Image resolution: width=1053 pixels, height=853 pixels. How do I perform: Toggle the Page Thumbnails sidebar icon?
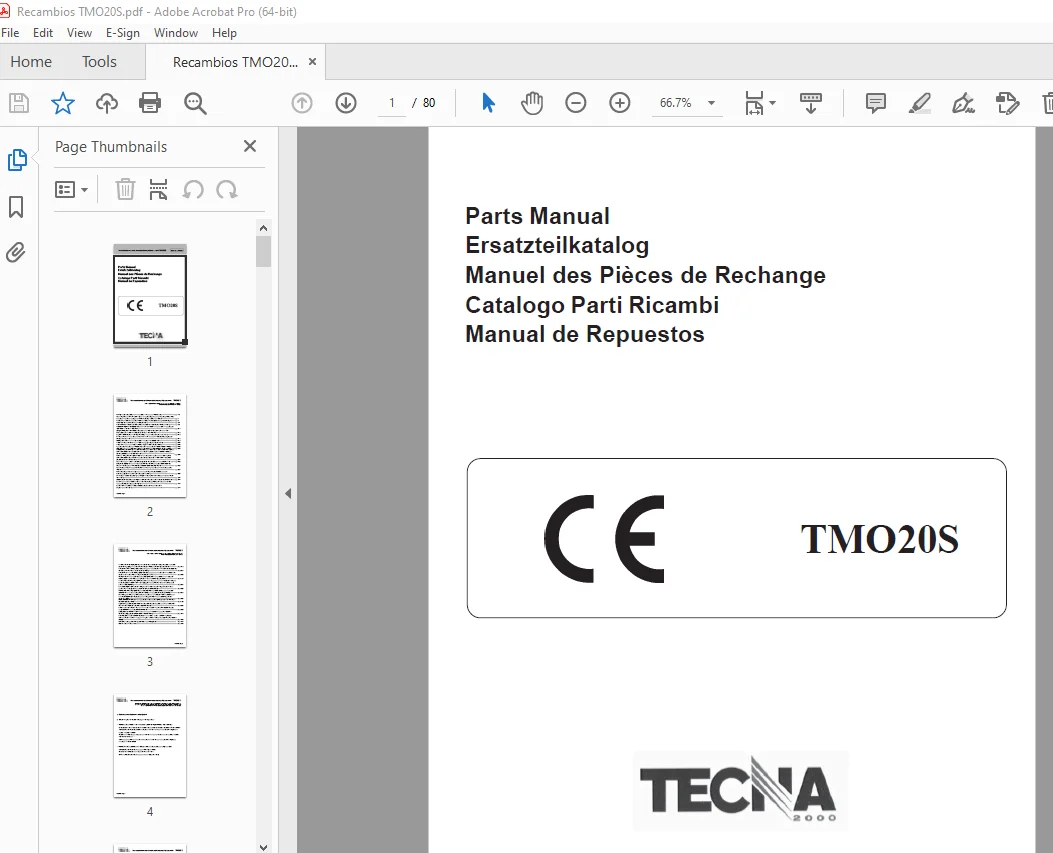(17, 160)
